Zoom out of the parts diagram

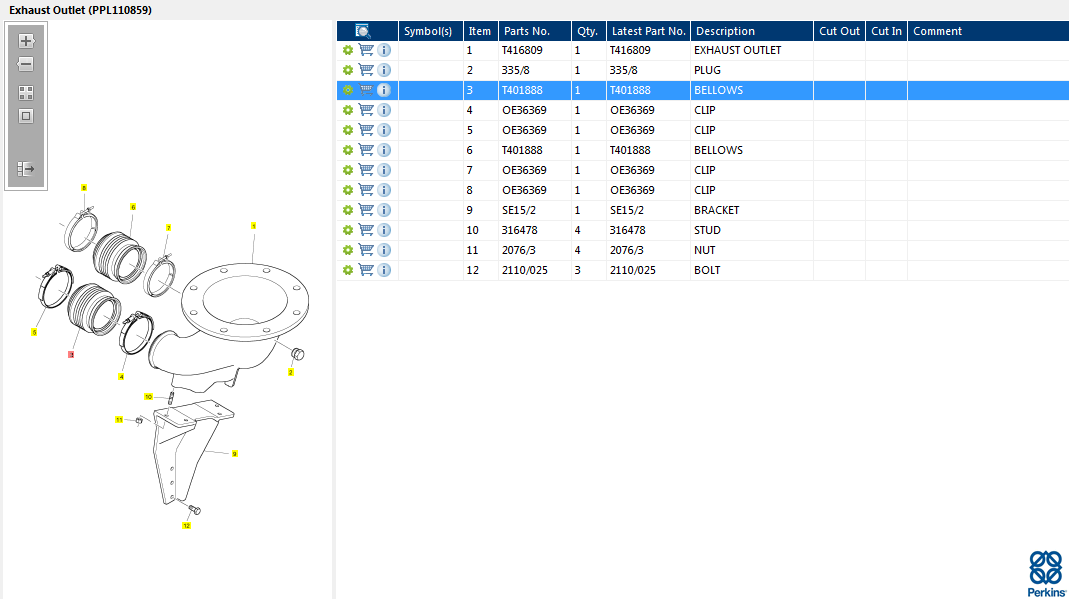26,65
